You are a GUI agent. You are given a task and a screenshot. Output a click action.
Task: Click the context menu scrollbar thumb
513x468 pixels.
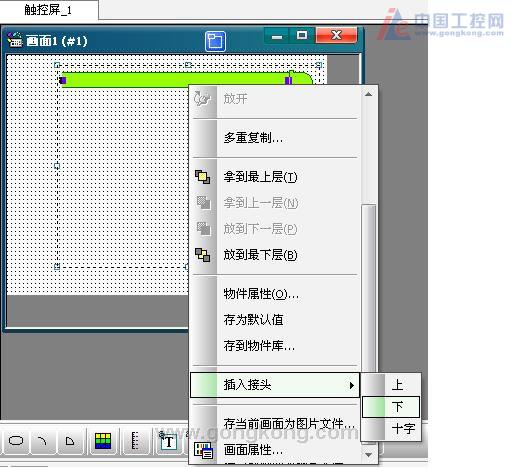[369, 287]
